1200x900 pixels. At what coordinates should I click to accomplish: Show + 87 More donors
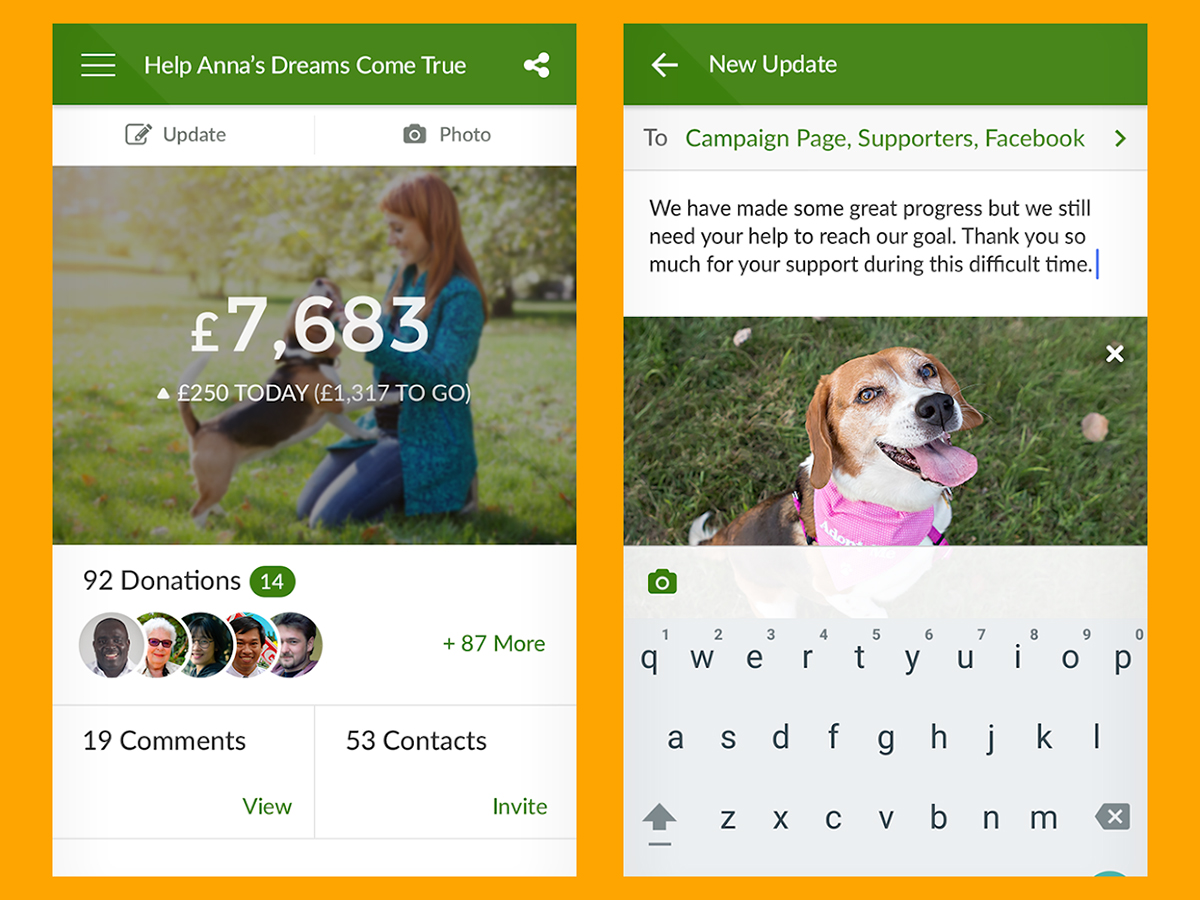pyautogui.click(x=494, y=643)
